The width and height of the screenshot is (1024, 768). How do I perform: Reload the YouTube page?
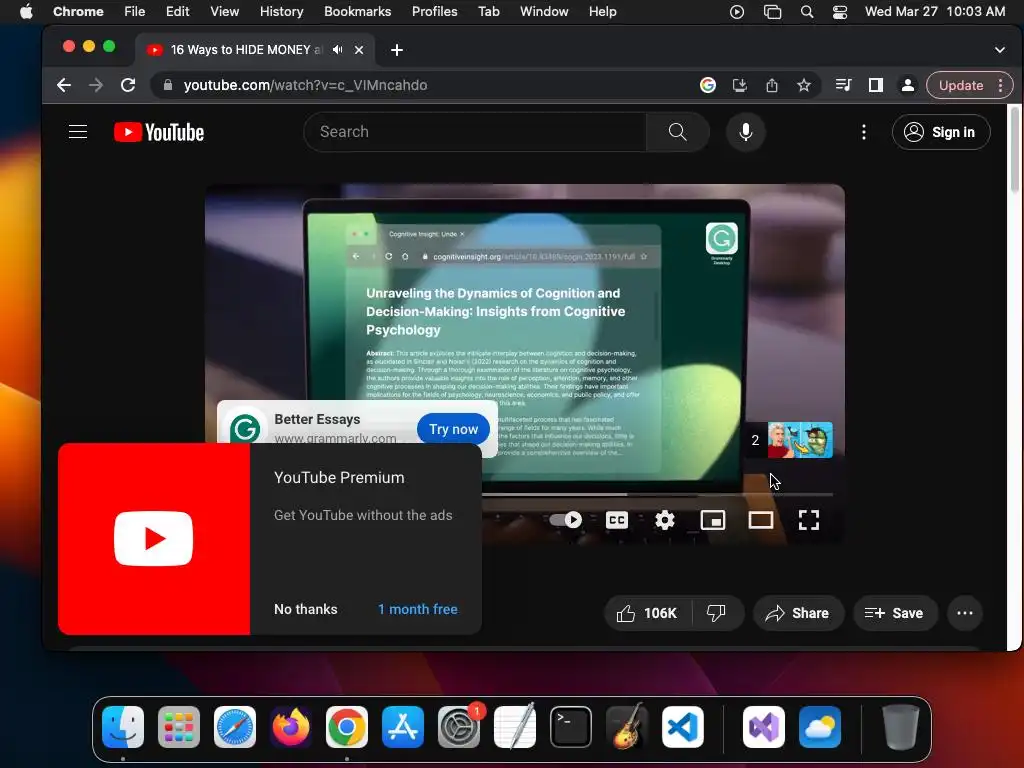[128, 85]
